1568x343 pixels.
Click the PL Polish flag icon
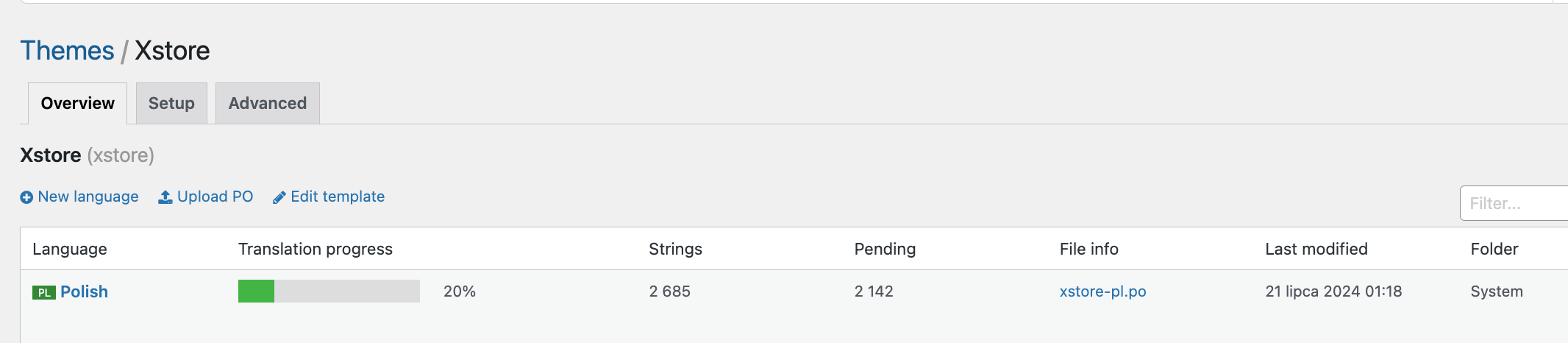[44, 292]
